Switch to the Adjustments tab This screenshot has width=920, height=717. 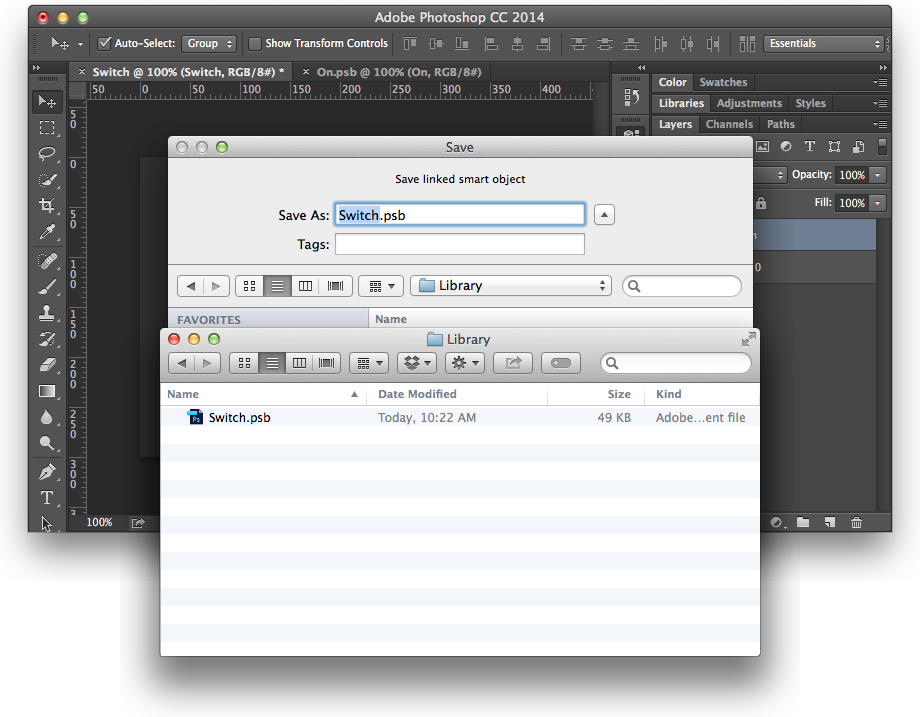pos(749,103)
